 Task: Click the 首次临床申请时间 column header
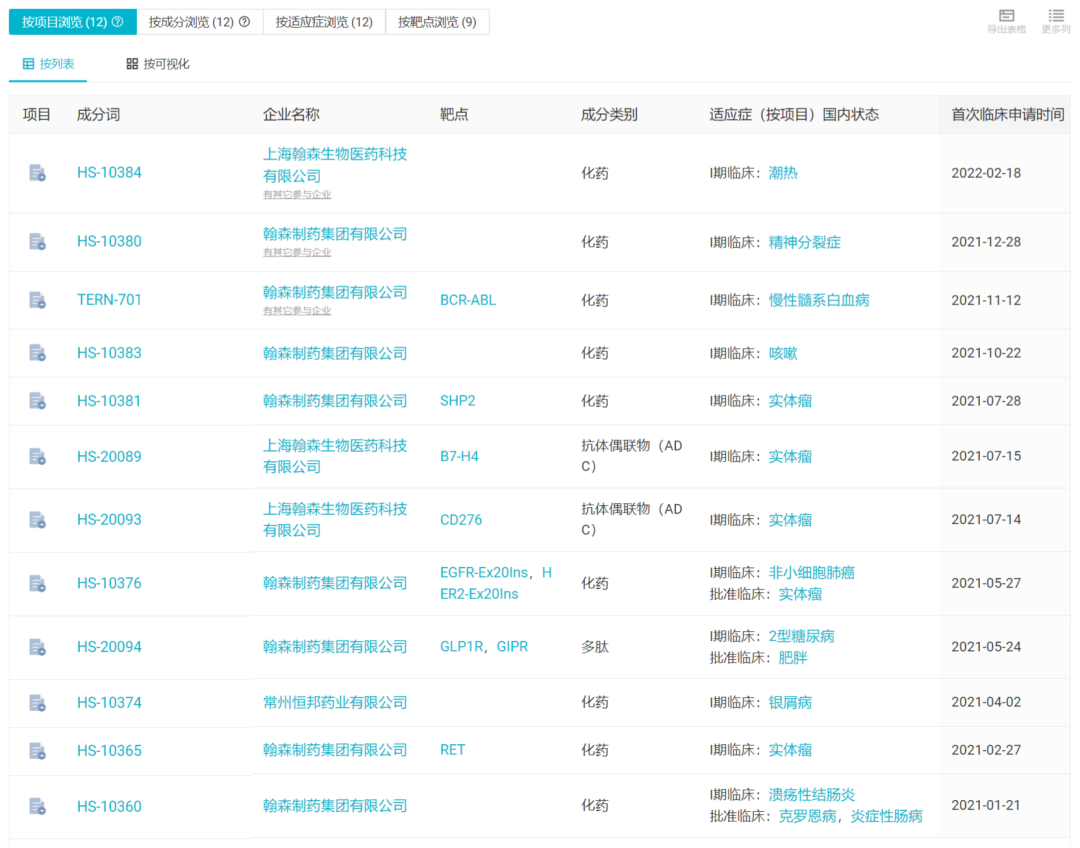point(1008,114)
